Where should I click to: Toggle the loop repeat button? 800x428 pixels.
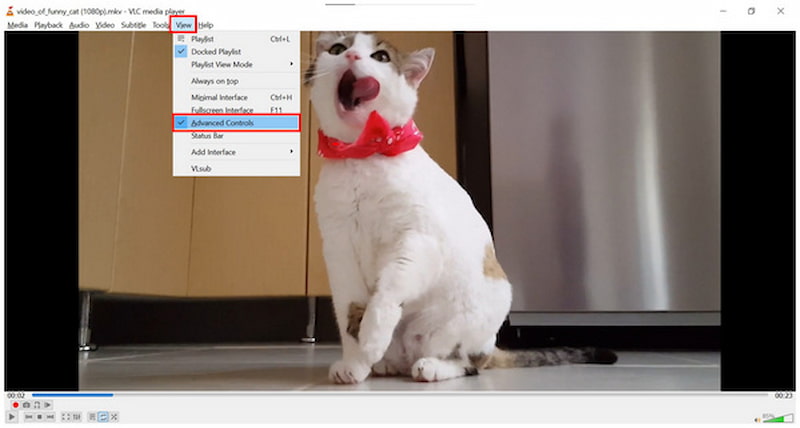coord(103,417)
